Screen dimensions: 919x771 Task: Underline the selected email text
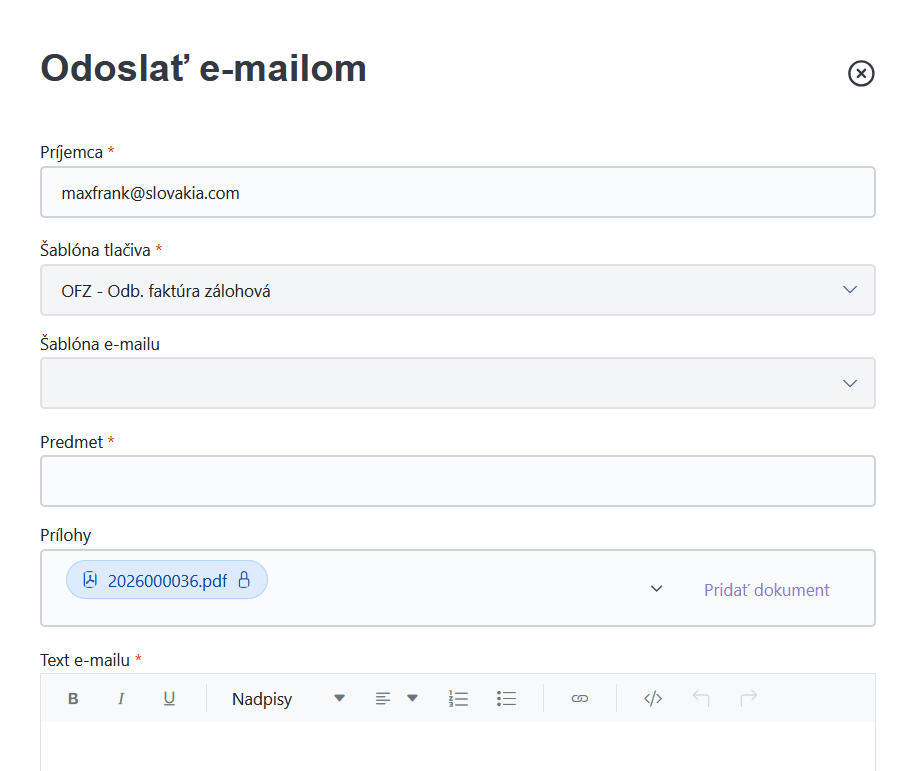pos(169,698)
